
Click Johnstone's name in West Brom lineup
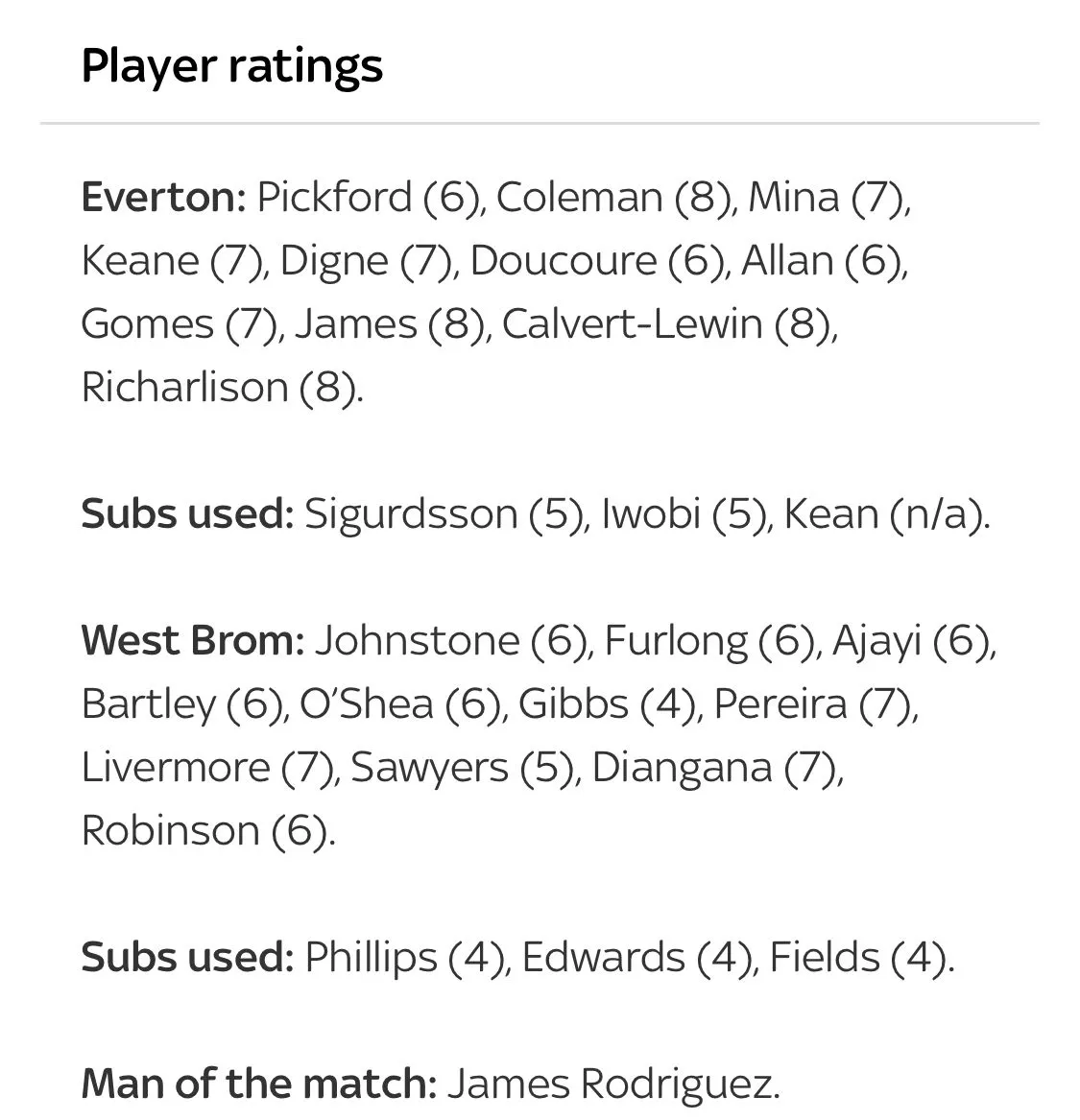point(417,641)
